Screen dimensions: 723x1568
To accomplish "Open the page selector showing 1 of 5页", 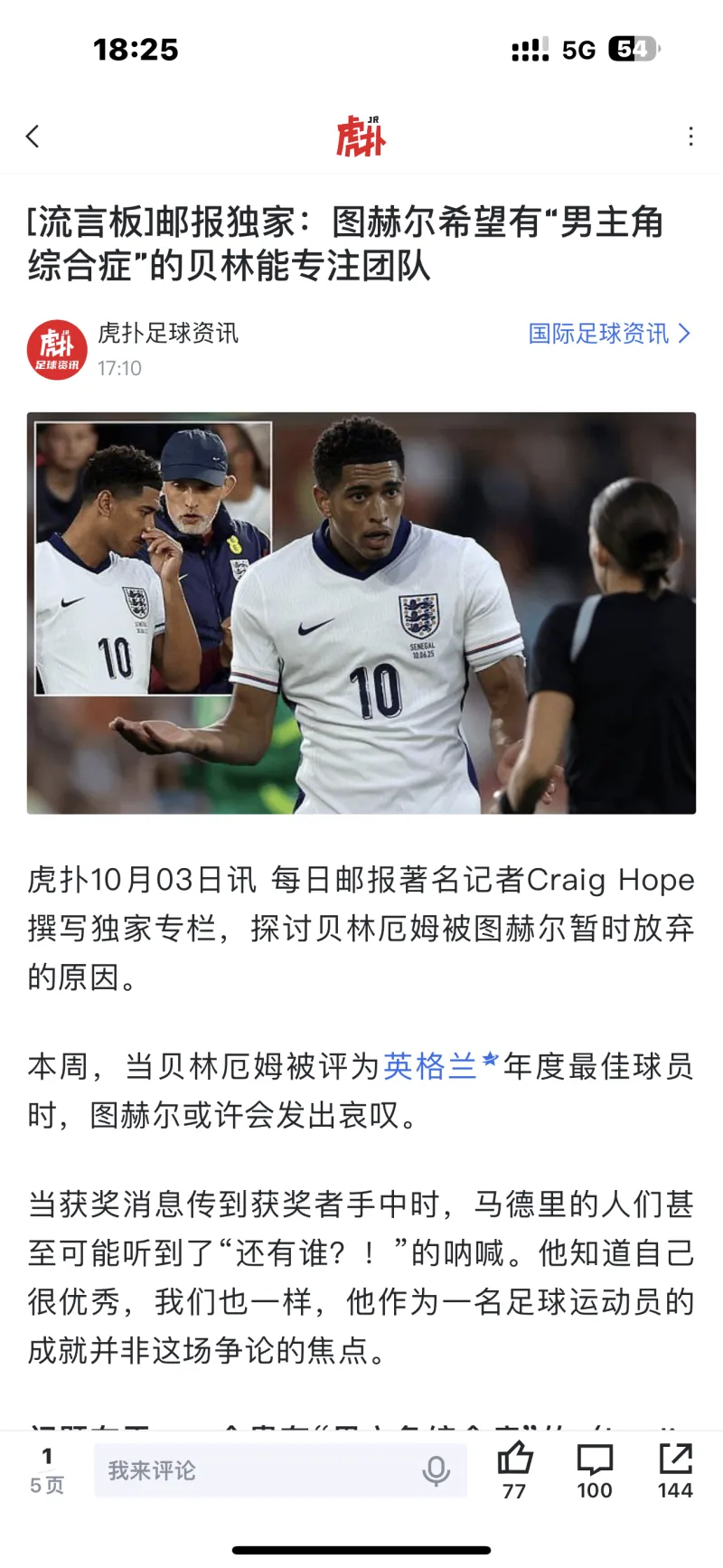I will point(47,1471).
